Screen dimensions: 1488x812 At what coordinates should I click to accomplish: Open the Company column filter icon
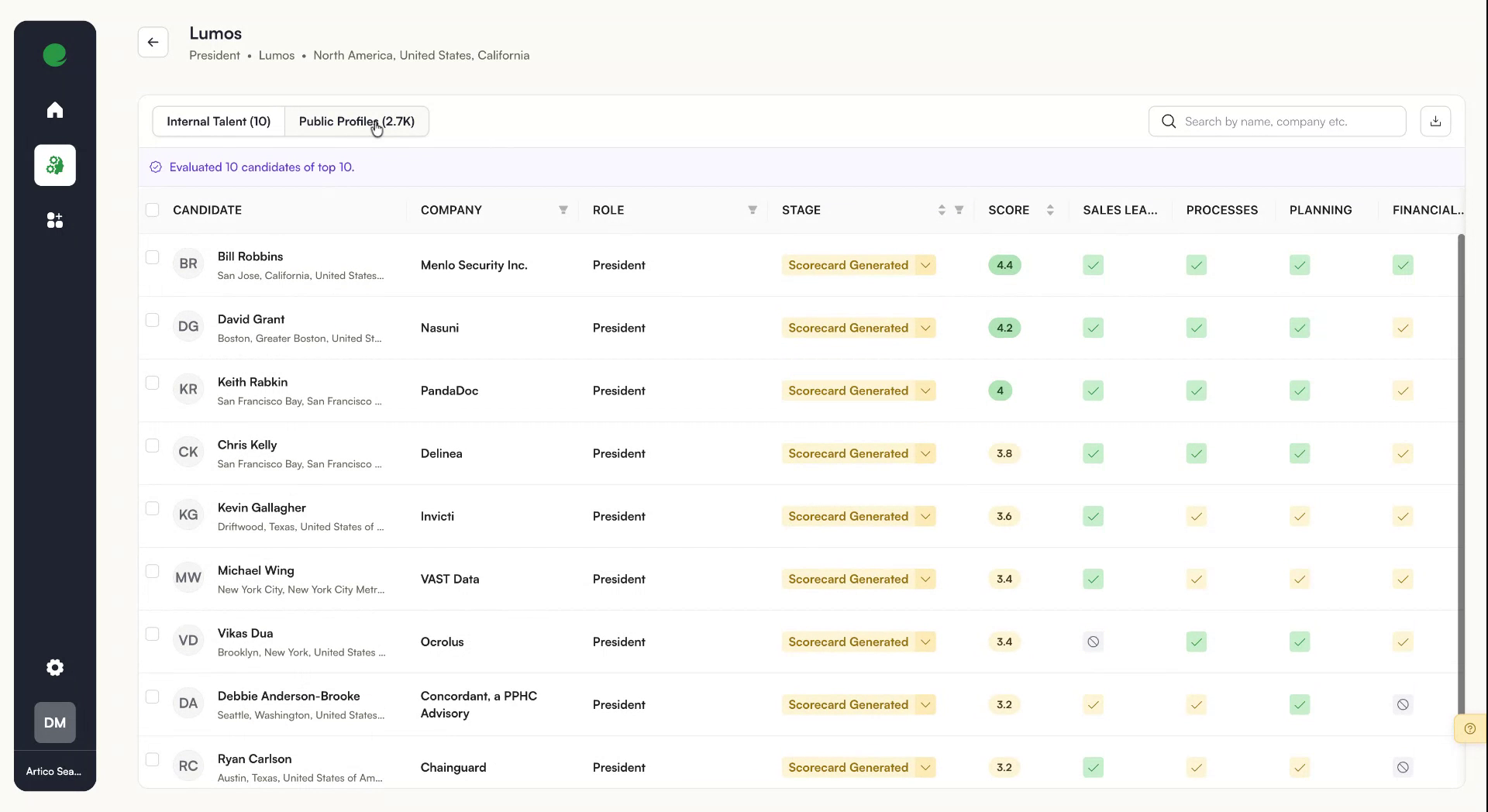[x=563, y=210]
